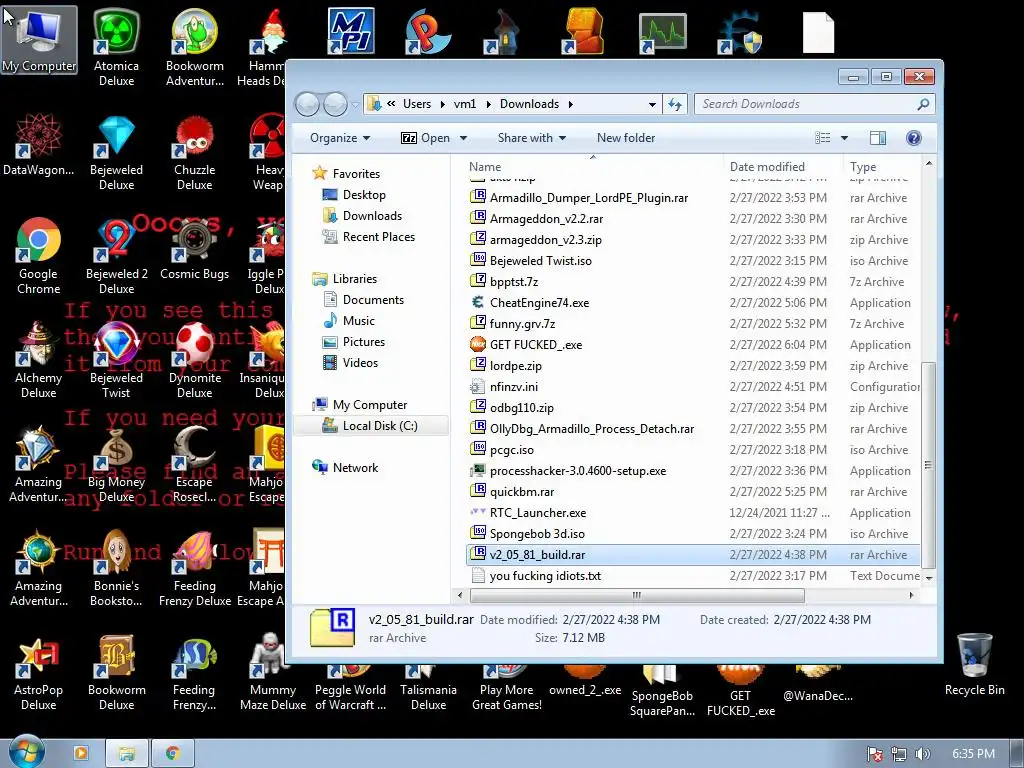
Task: Select SpongeBob SquarePants desktop icon
Action: (662, 691)
